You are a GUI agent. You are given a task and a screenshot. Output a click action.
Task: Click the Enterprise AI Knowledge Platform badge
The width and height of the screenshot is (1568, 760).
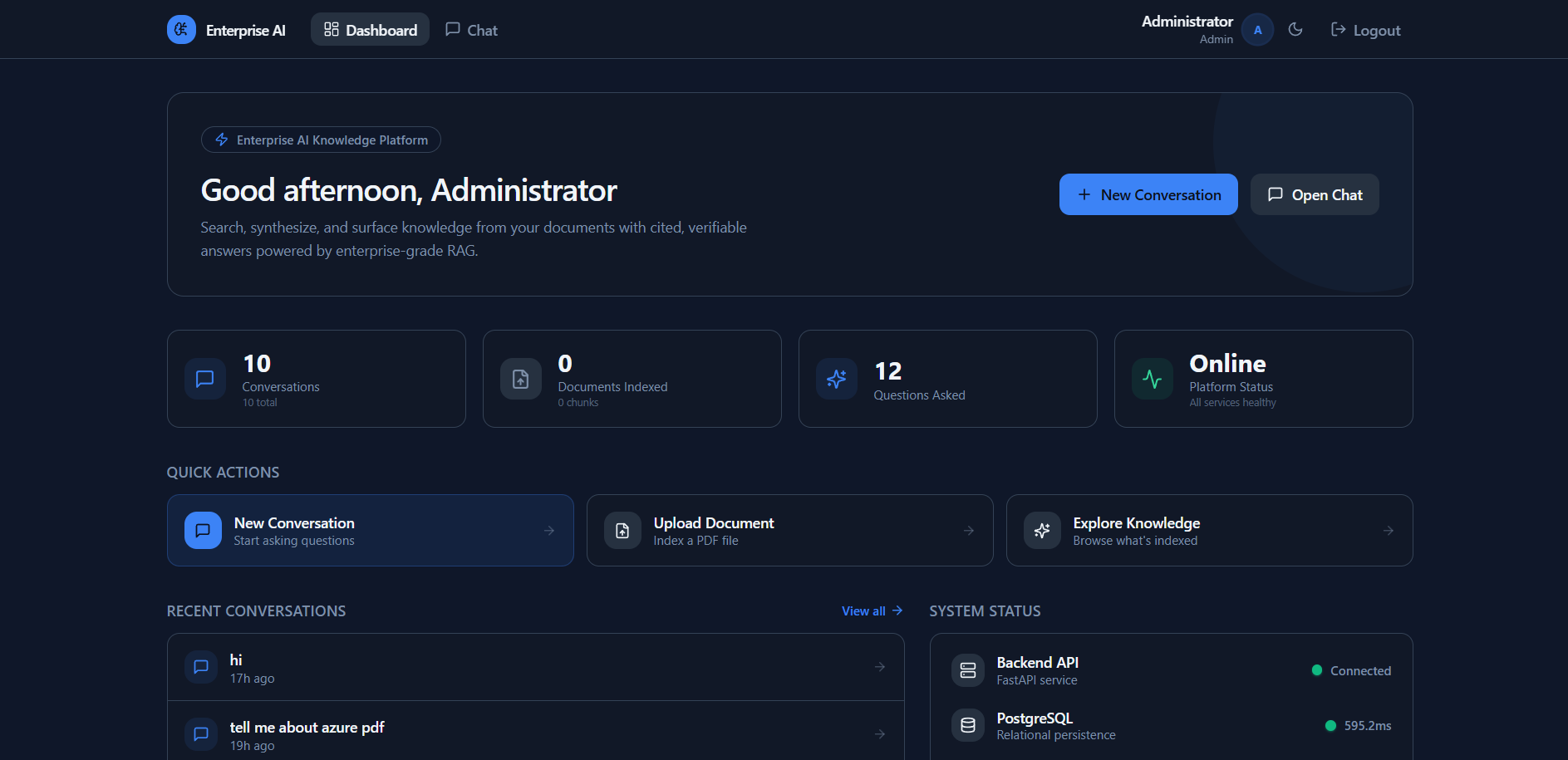coord(321,140)
